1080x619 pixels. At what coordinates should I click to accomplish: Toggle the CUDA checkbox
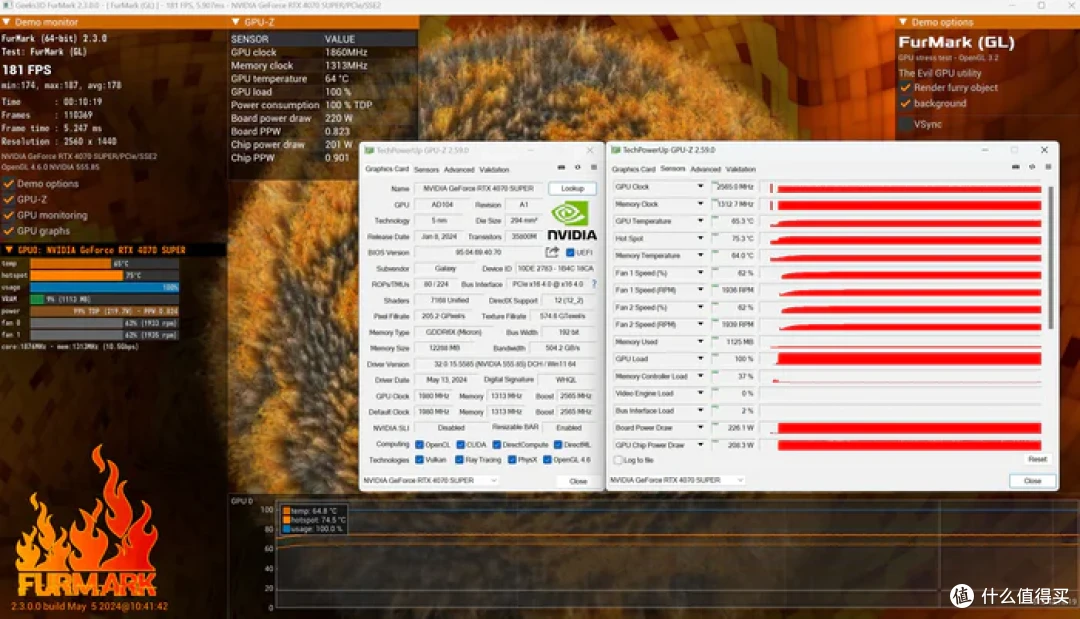[460, 445]
